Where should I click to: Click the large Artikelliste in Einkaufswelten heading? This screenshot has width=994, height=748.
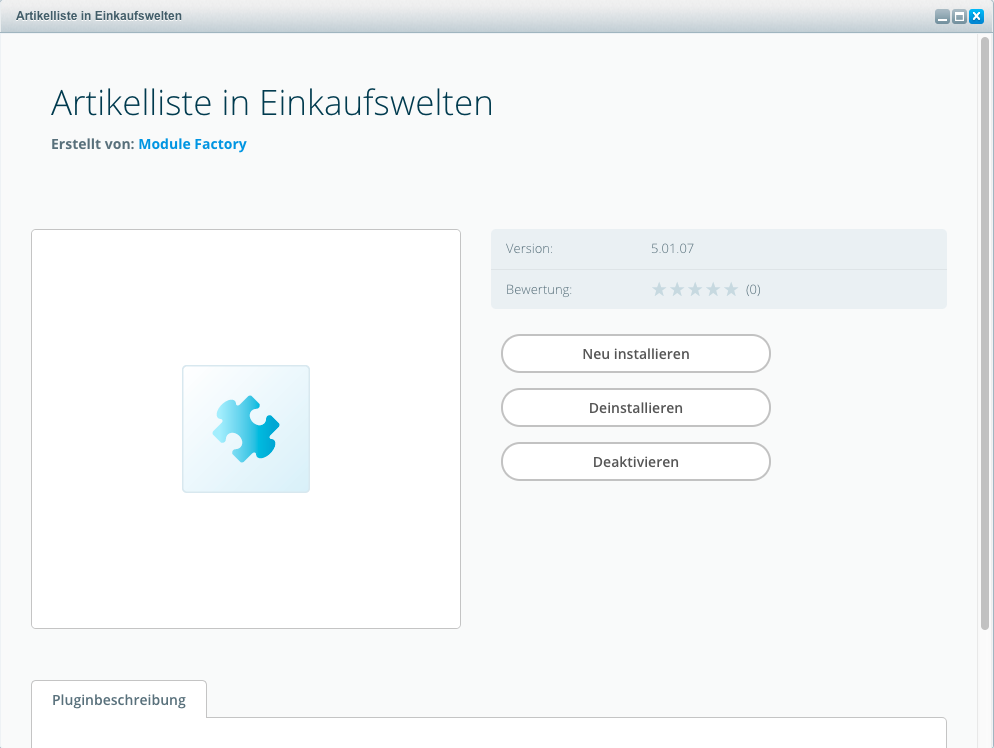click(272, 103)
